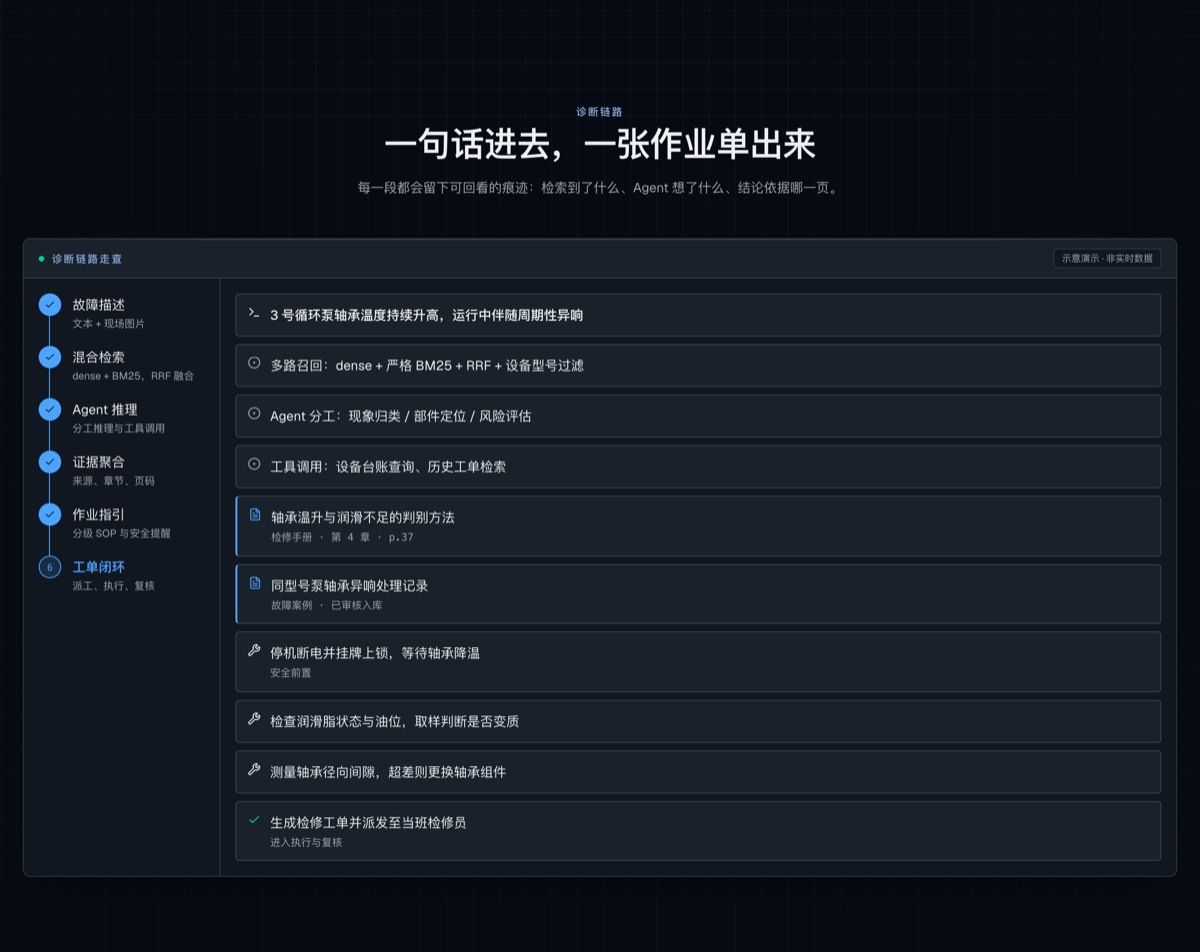Click the 分级 SOP 与安全提醒 subtitle

(123, 533)
